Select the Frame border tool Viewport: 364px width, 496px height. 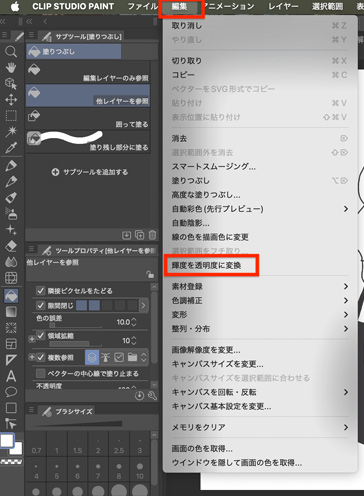[x=11, y=344]
